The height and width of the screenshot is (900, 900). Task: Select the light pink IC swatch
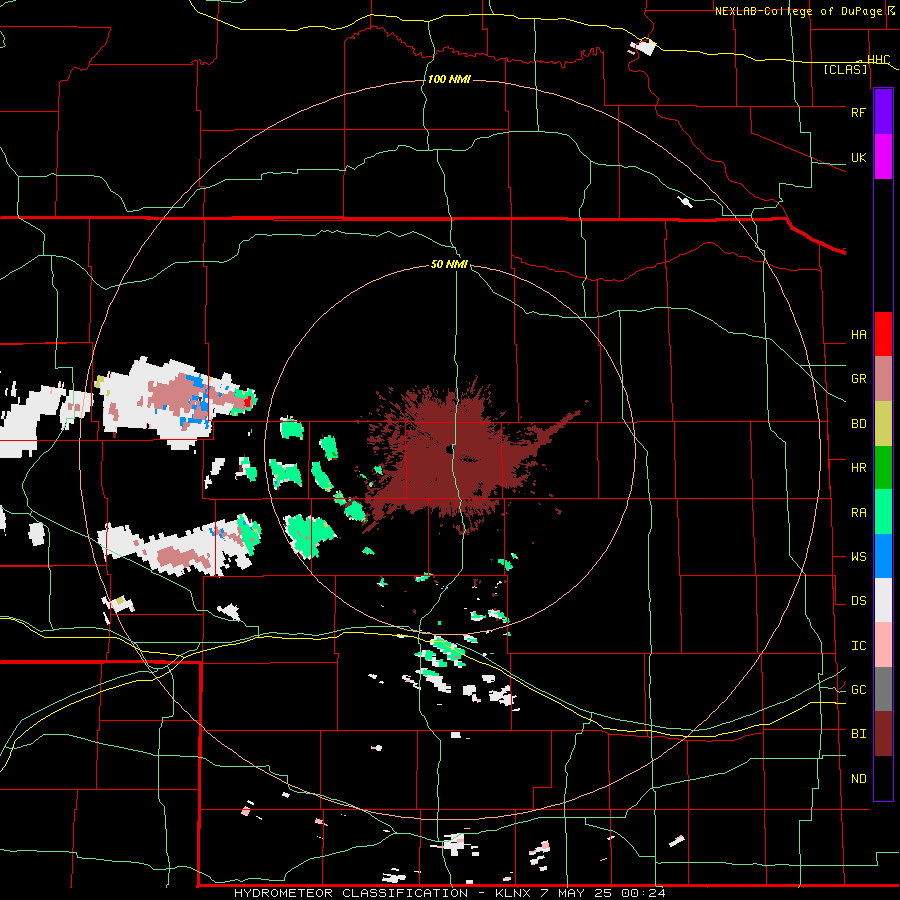[883, 645]
